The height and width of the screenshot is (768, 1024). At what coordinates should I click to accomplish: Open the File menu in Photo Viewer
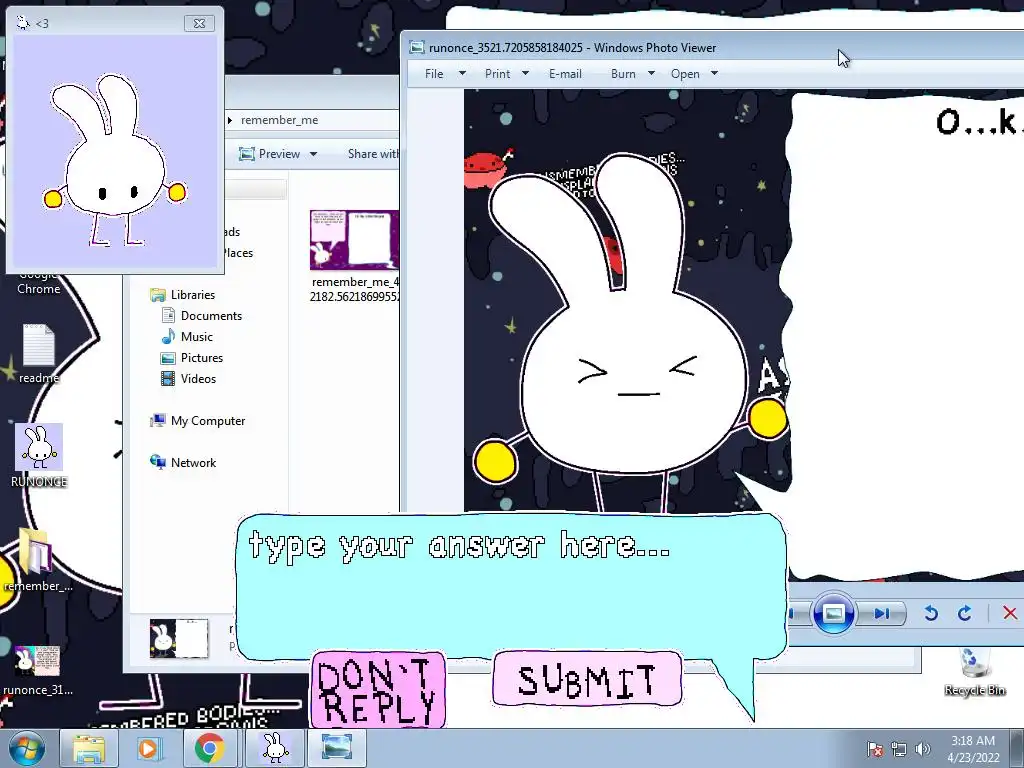click(x=434, y=74)
